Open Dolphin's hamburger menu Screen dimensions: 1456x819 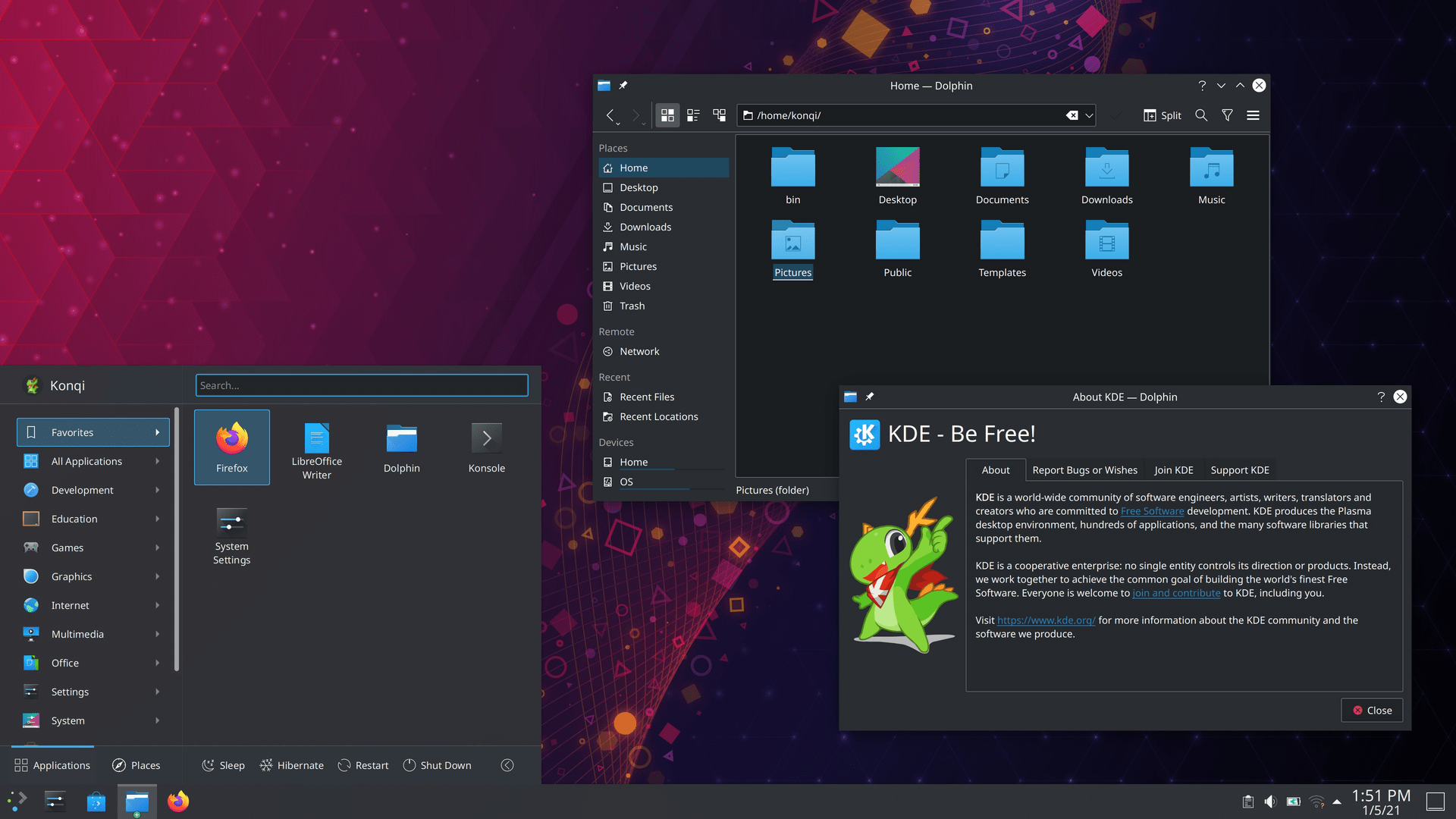[x=1253, y=115]
